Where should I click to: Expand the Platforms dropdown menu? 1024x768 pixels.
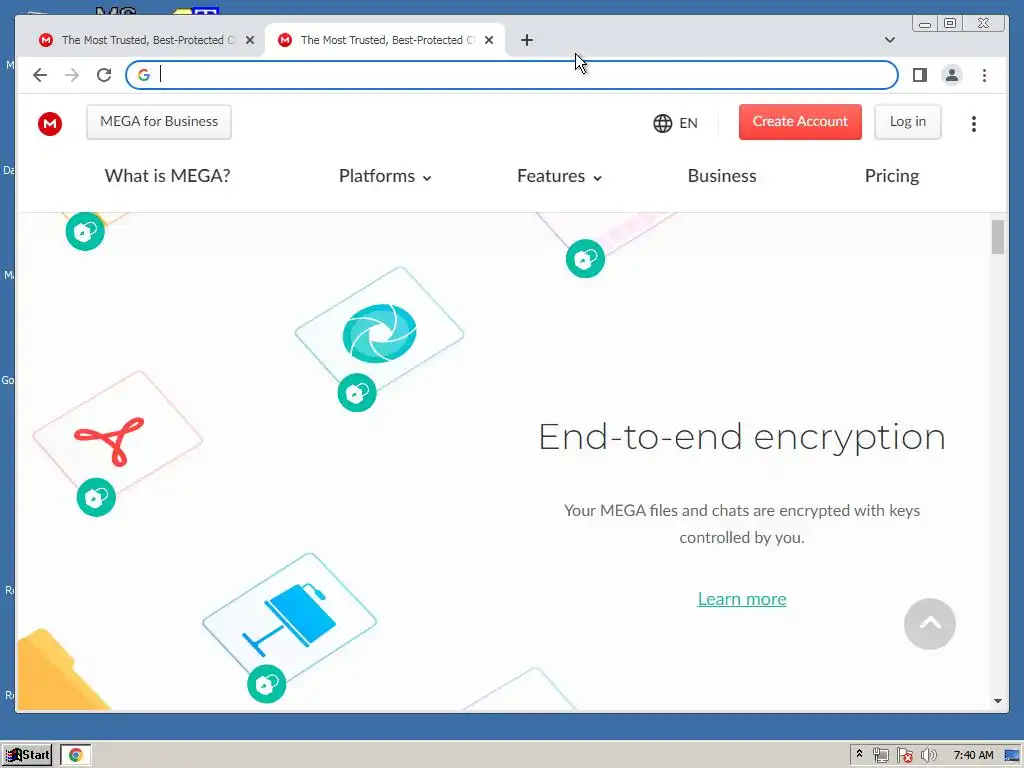385,176
